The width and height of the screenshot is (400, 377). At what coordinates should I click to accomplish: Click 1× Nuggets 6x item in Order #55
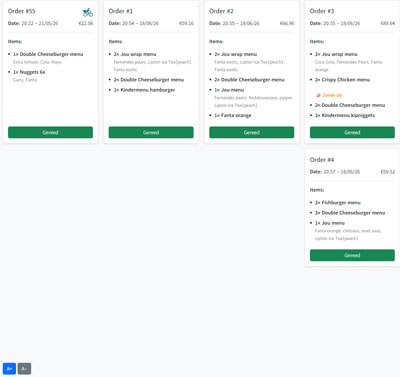tap(29, 72)
